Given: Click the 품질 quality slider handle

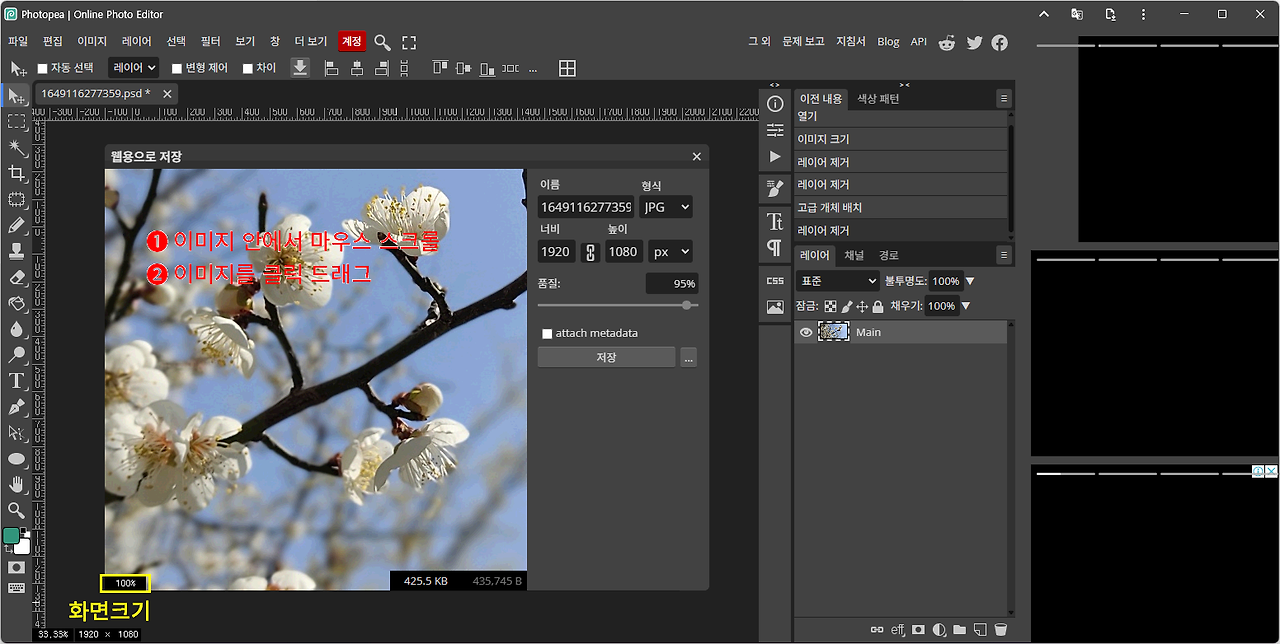Looking at the screenshot, I should 687,305.
